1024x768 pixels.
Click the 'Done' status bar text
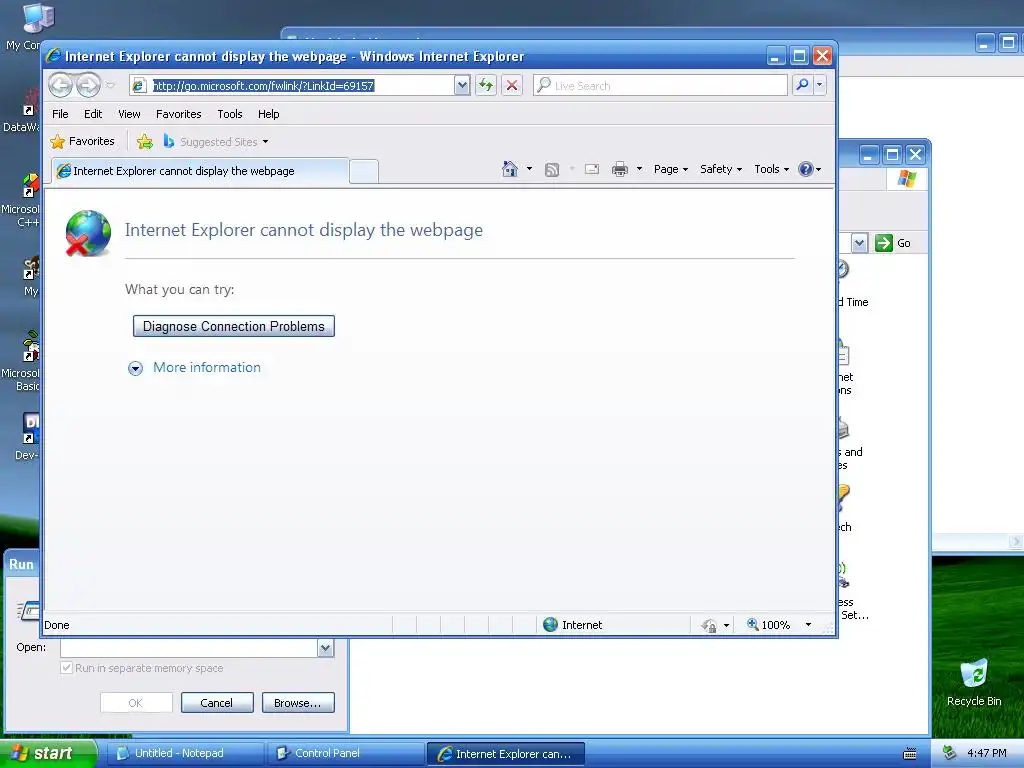point(57,625)
